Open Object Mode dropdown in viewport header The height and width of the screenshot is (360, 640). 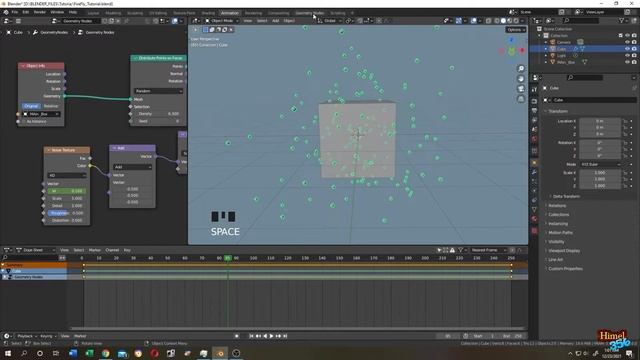pos(222,21)
